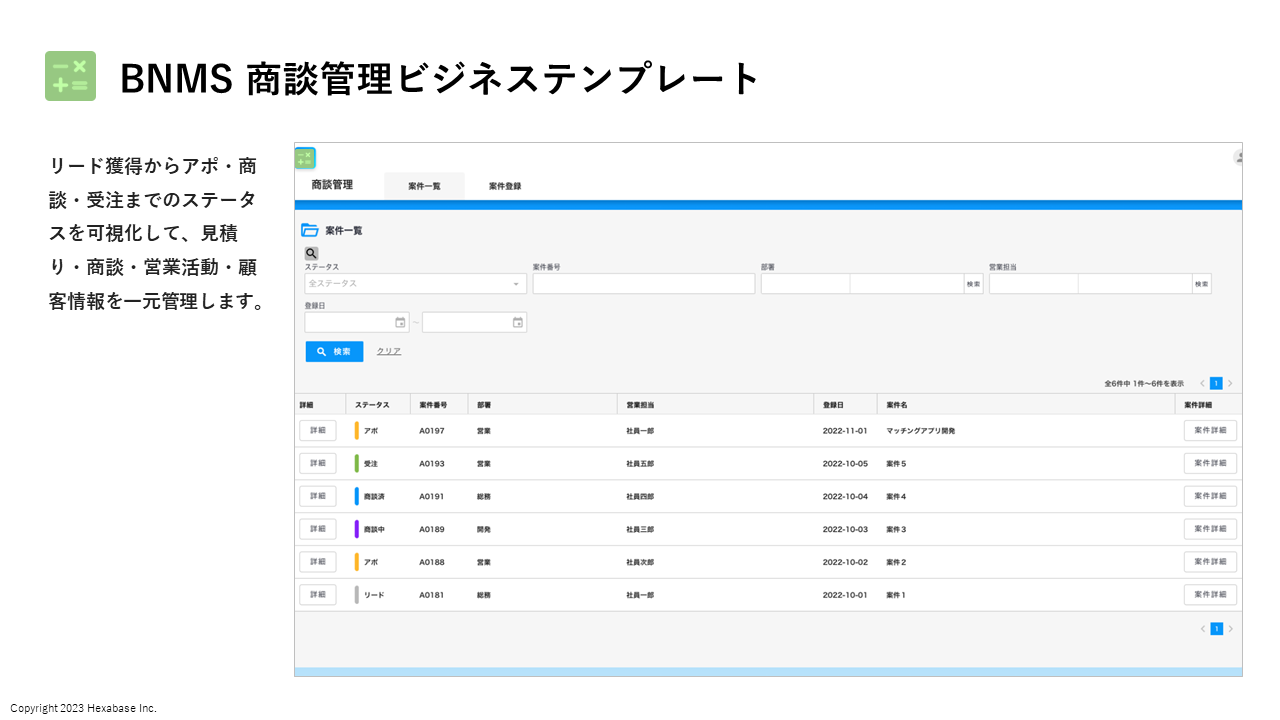1280x720 pixels.
Task: Go to previous page arrow below the table
Action: tap(1202, 629)
